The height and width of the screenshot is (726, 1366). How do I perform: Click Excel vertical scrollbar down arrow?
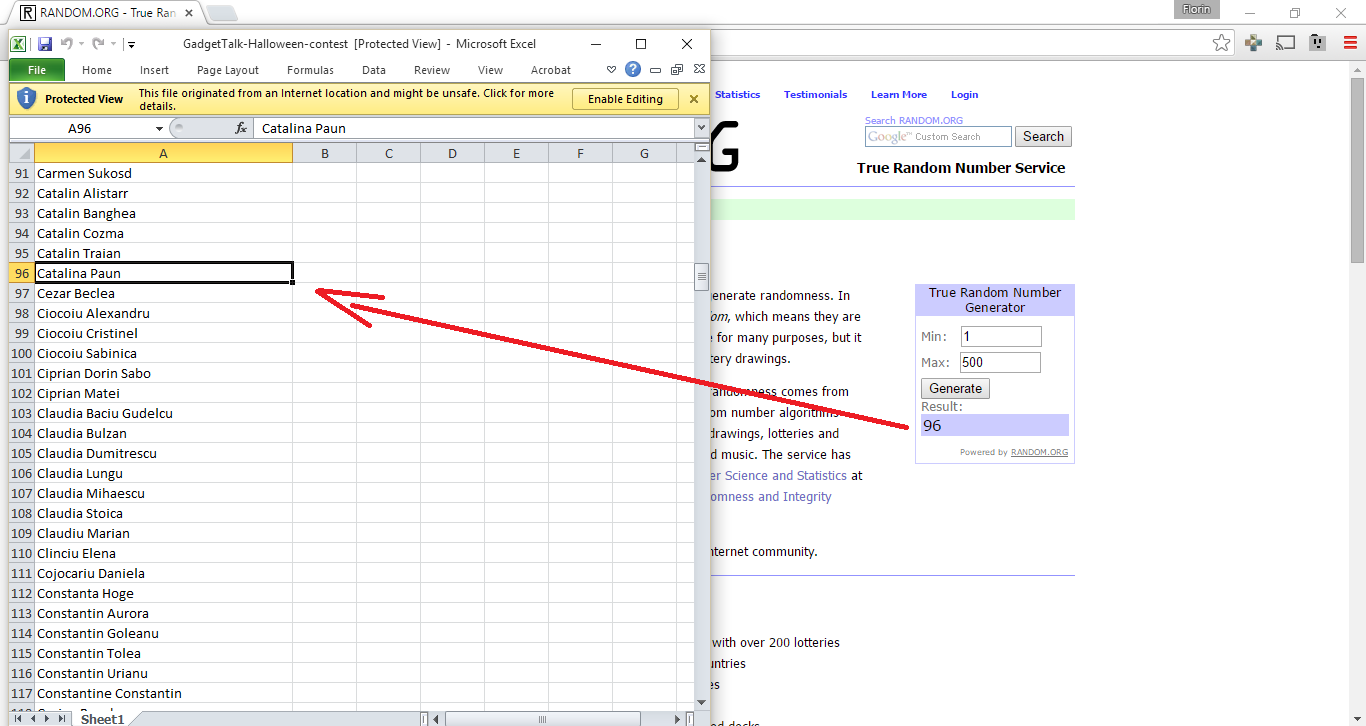[702, 702]
